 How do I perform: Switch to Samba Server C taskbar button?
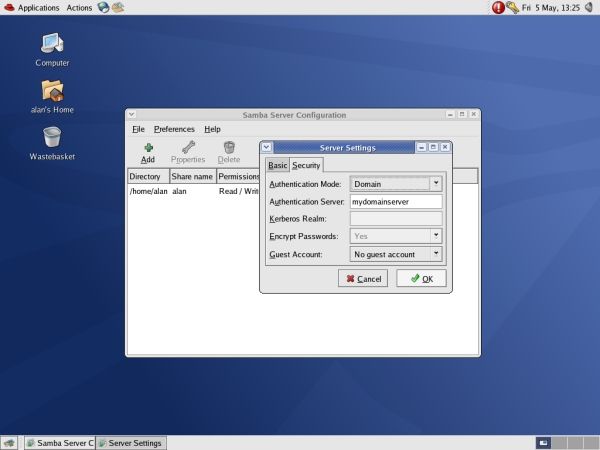pyautogui.click(x=60, y=443)
